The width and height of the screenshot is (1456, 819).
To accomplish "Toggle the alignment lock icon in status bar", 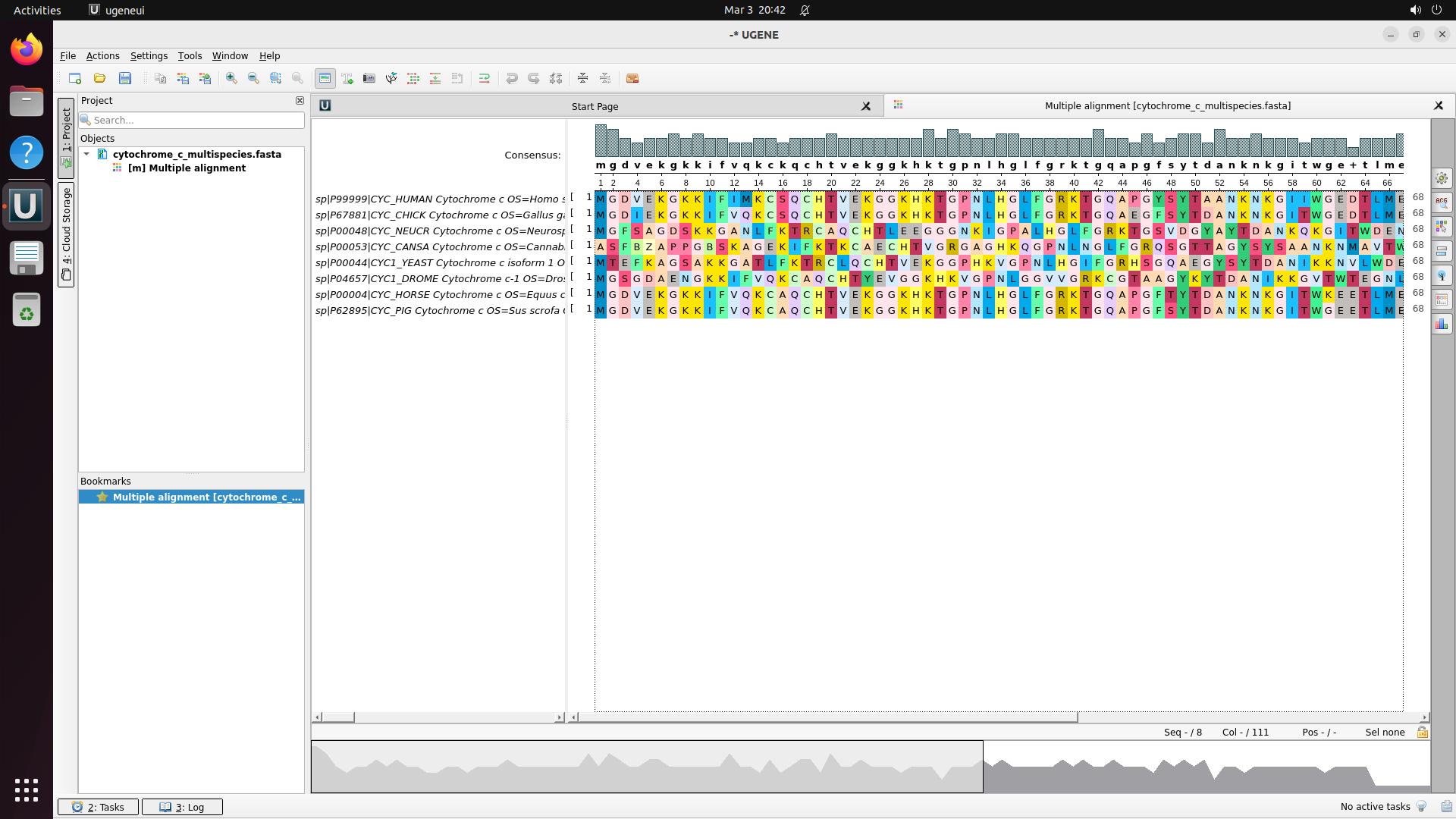I will [1423, 732].
